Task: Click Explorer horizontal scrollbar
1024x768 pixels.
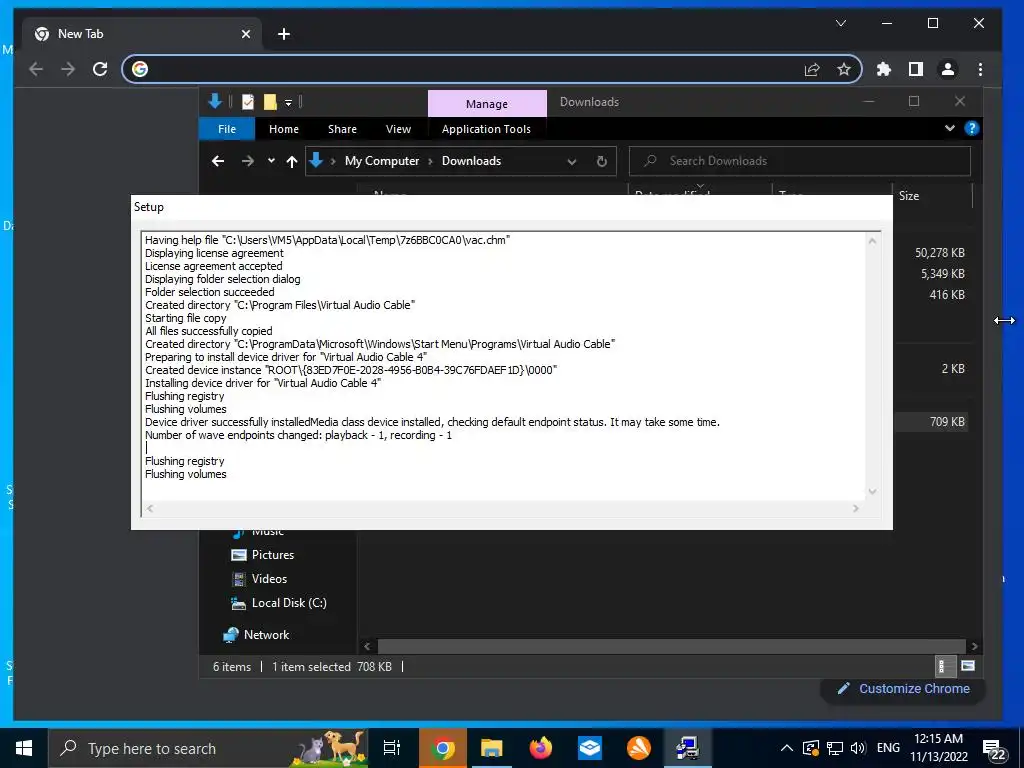Action: tap(671, 646)
